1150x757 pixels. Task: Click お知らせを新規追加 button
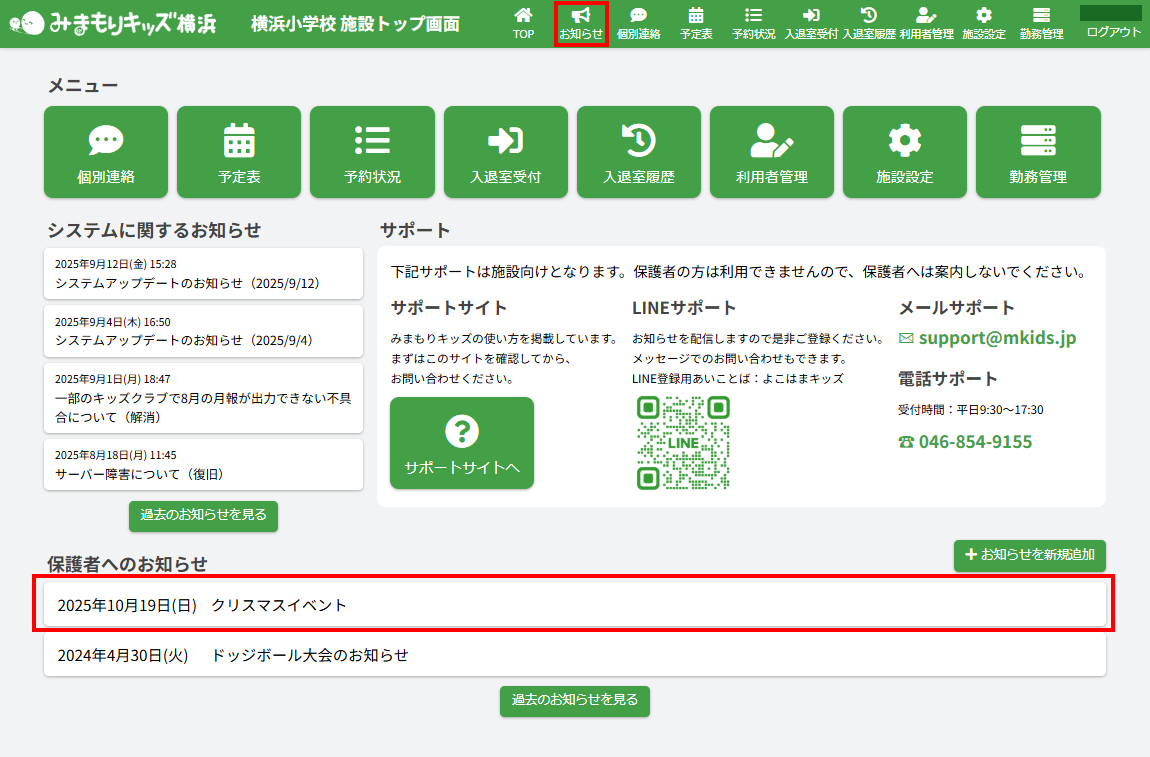(x=1029, y=555)
